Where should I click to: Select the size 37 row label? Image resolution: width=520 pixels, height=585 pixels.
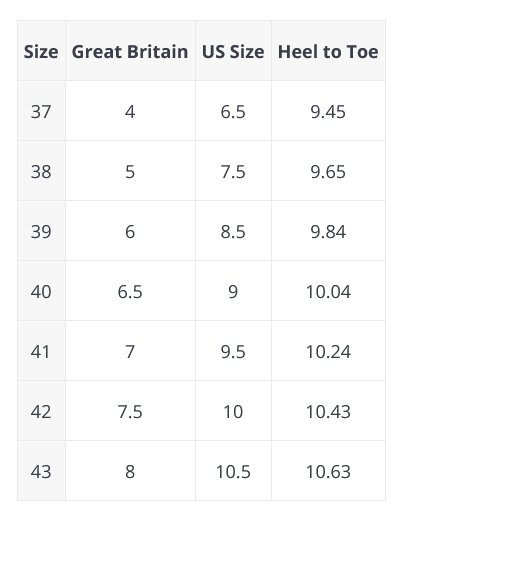coord(41,111)
